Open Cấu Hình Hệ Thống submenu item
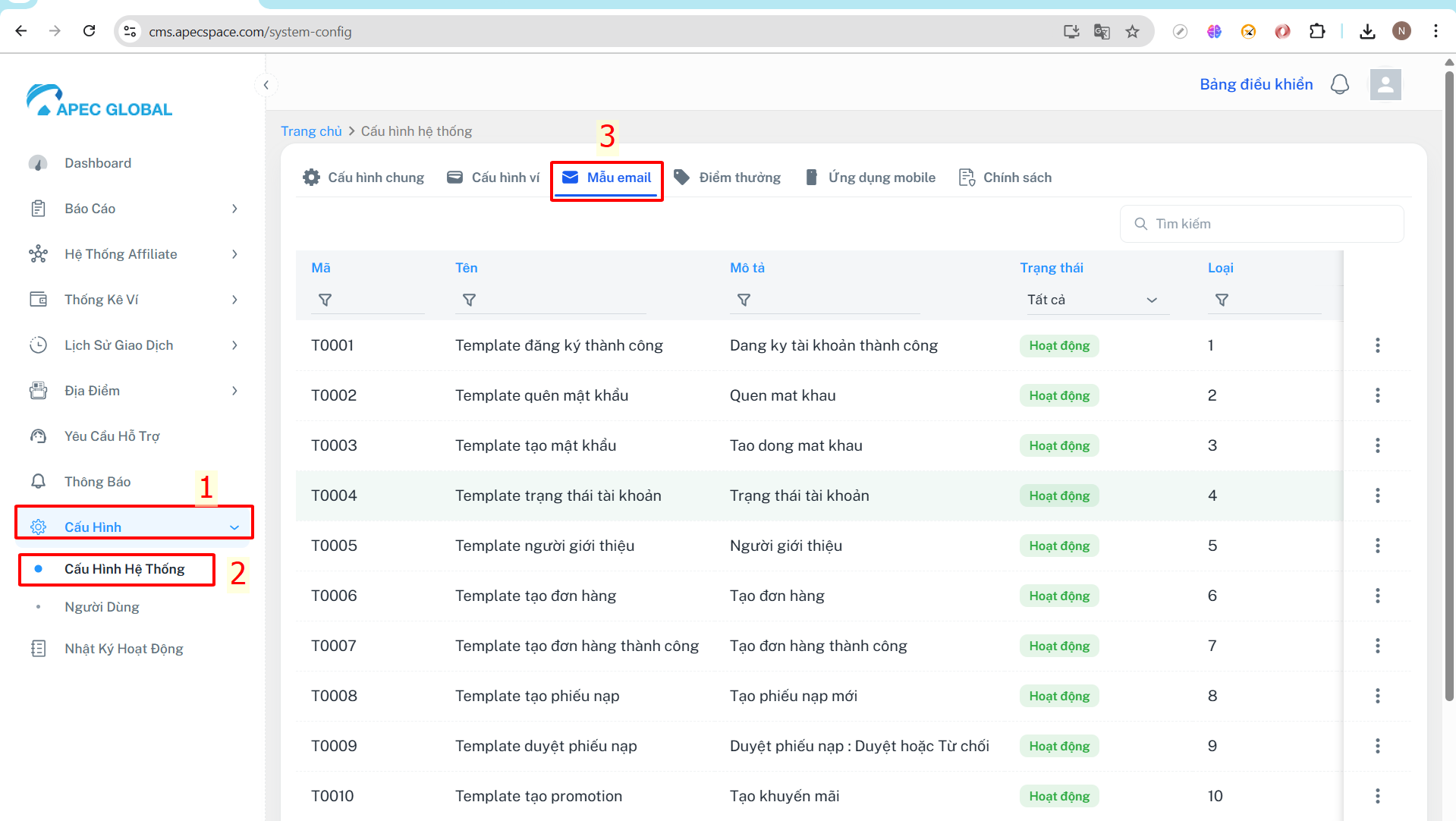This screenshot has width=1456, height=821. pyautogui.click(x=124, y=569)
